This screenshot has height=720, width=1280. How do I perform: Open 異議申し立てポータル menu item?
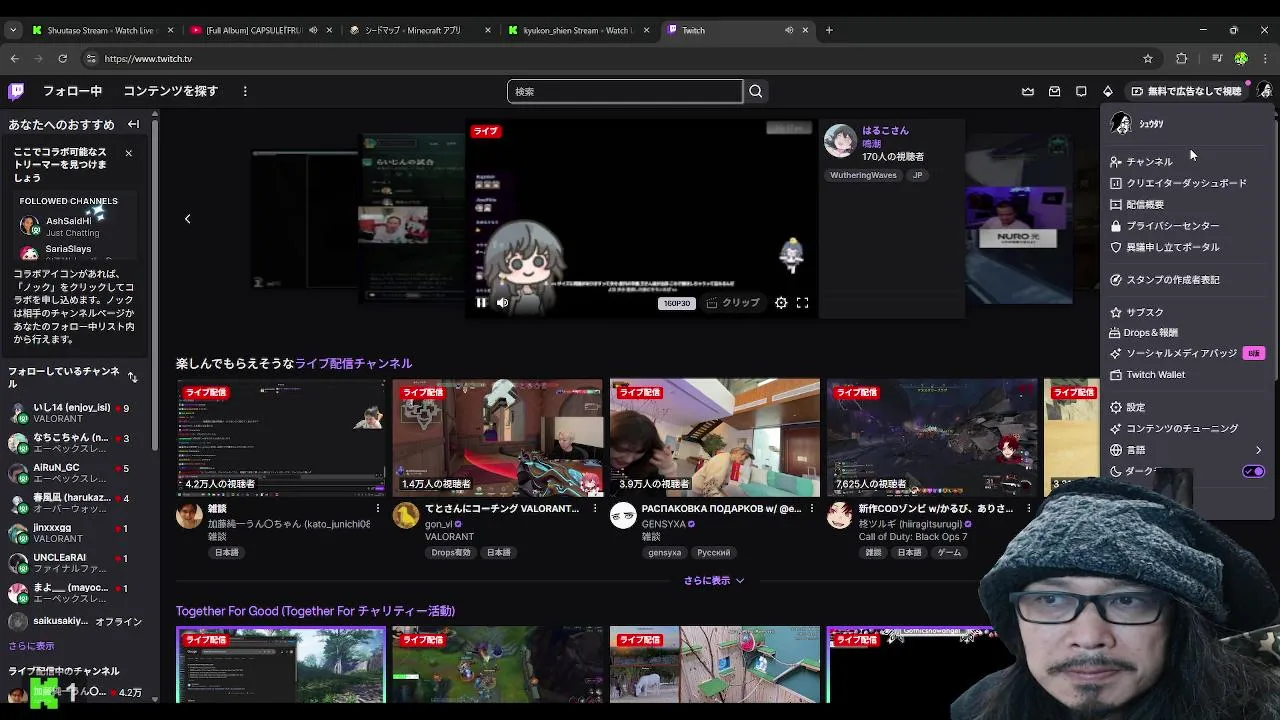click(1188, 247)
